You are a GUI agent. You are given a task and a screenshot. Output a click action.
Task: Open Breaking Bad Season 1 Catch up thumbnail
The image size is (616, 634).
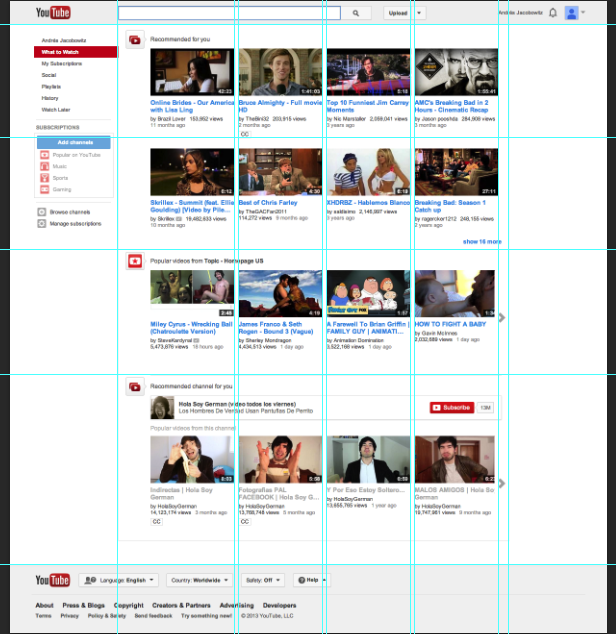pyautogui.click(x=457, y=172)
